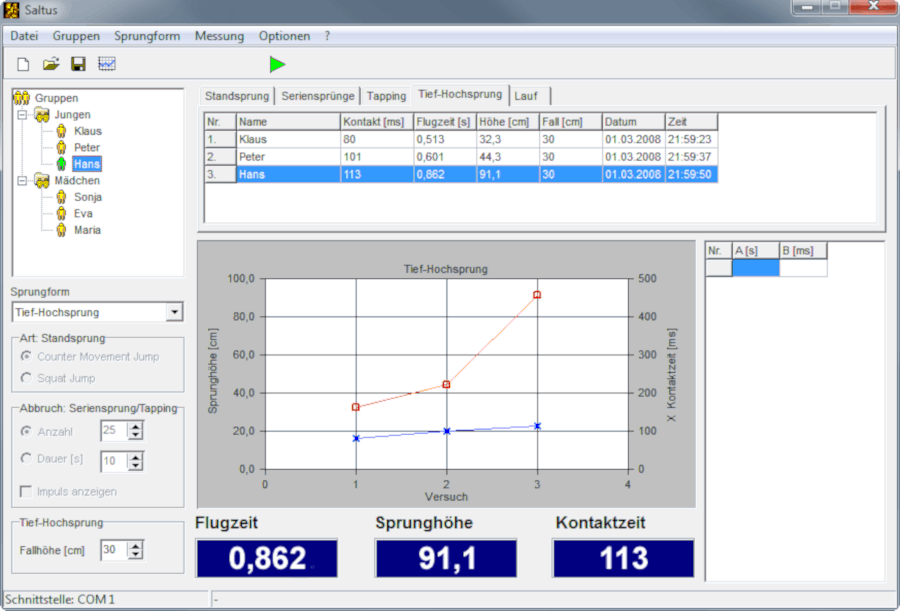Click the chart display toolbar icon
The image size is (900, 611).
[107, 64]
